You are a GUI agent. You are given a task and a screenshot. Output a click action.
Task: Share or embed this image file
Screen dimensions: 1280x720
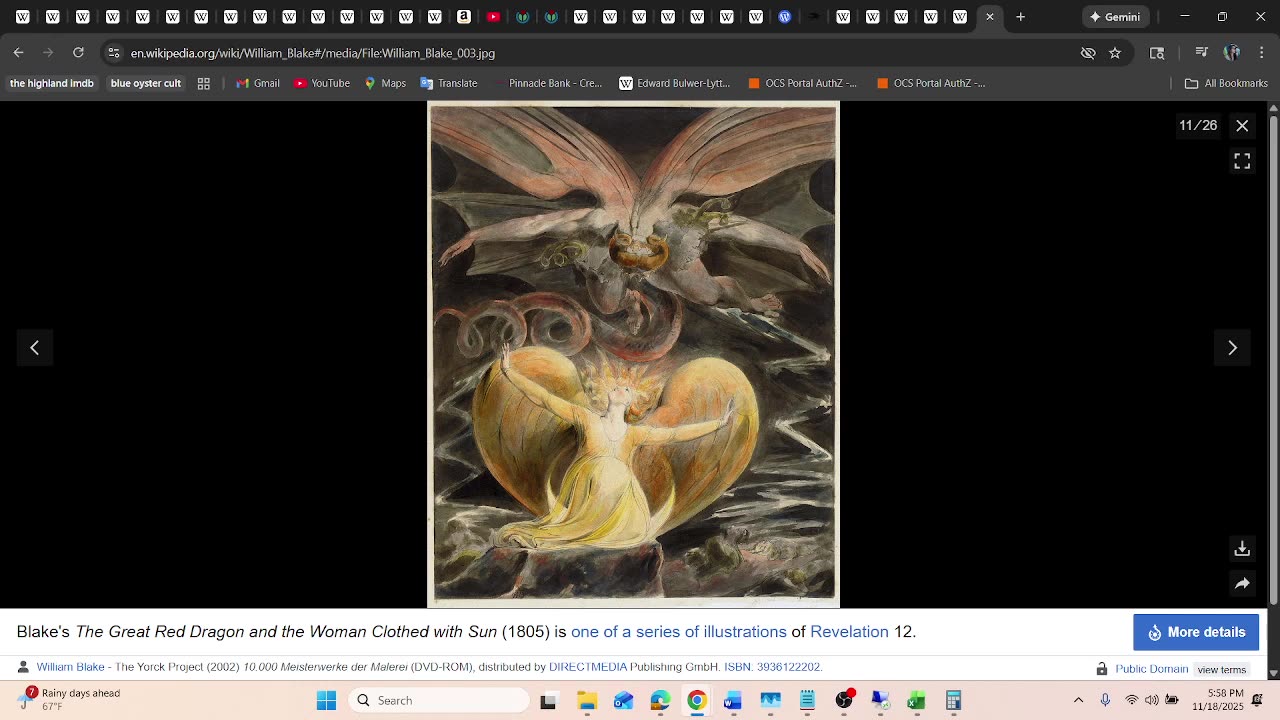coord(1242,583)
